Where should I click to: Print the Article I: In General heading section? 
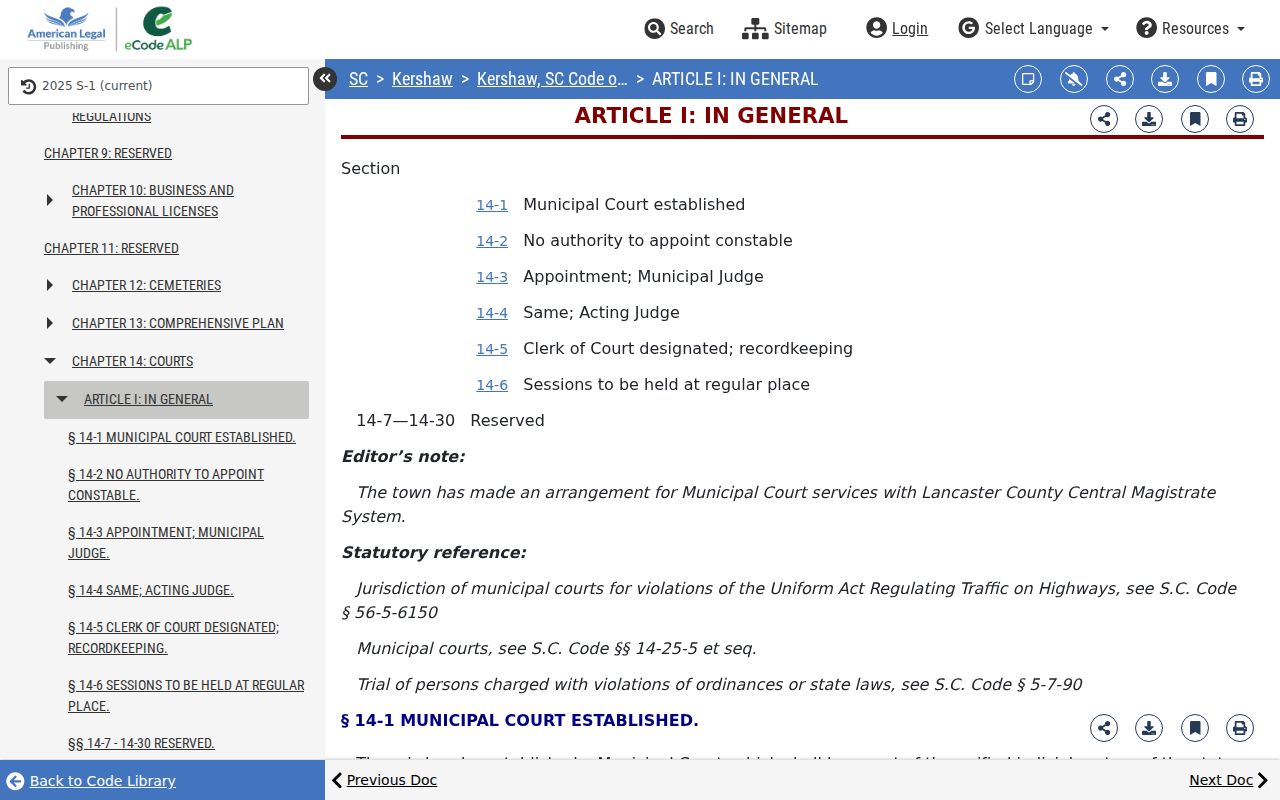(x=1240, y=119)
